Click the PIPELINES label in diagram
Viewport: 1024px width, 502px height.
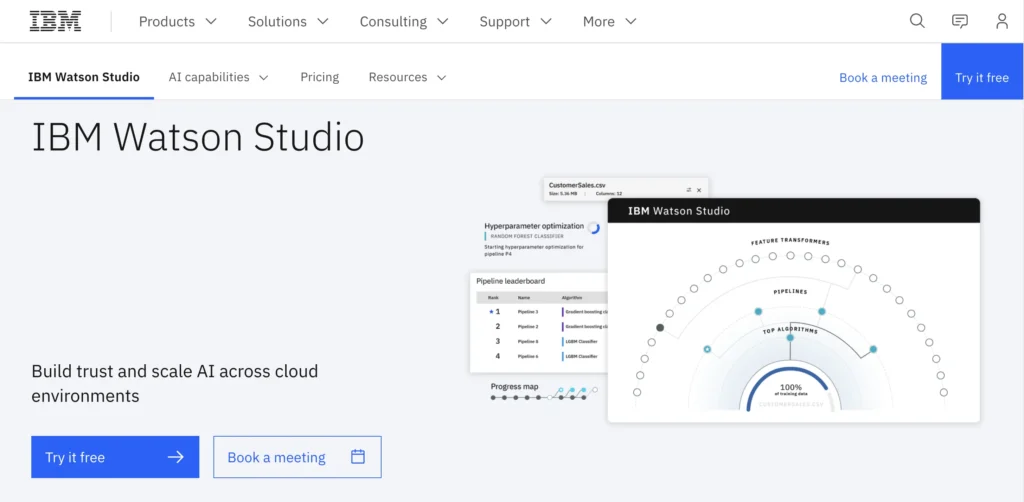(790, 291)
